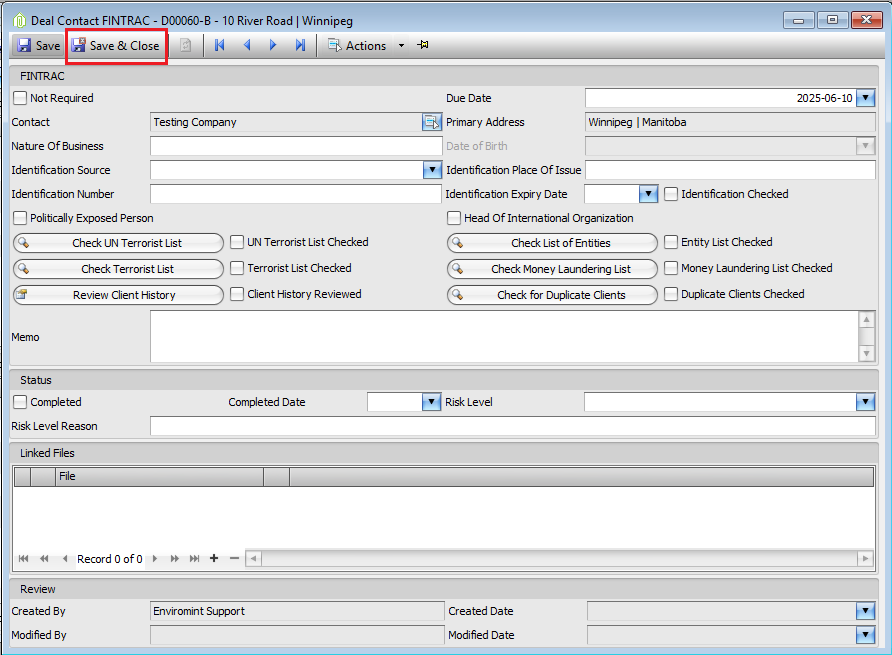Viewport: 892px width, 655px height.
Task: Open the Identification Expiry Date dropdown
Action: pos(647,193)
